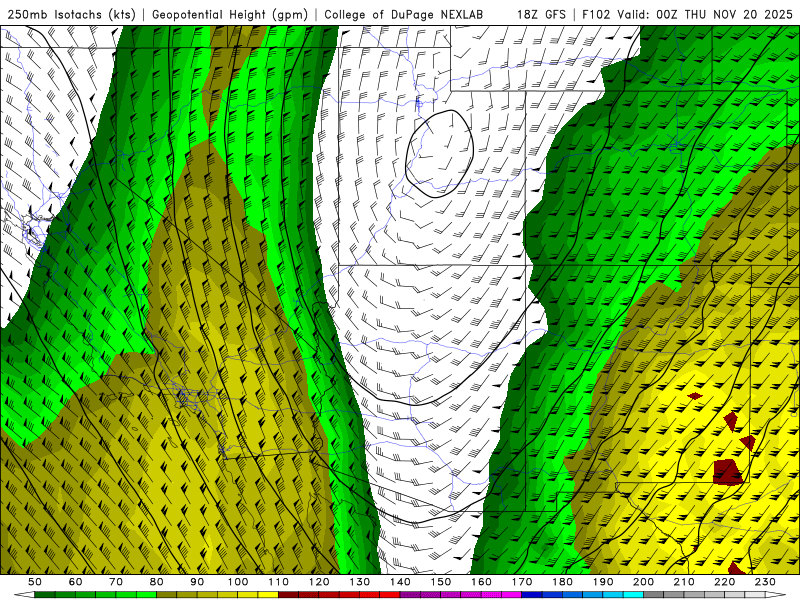This screenshot has height=600, width=800.
Task: Click the 110 label on the color scale
Action: 279,582
